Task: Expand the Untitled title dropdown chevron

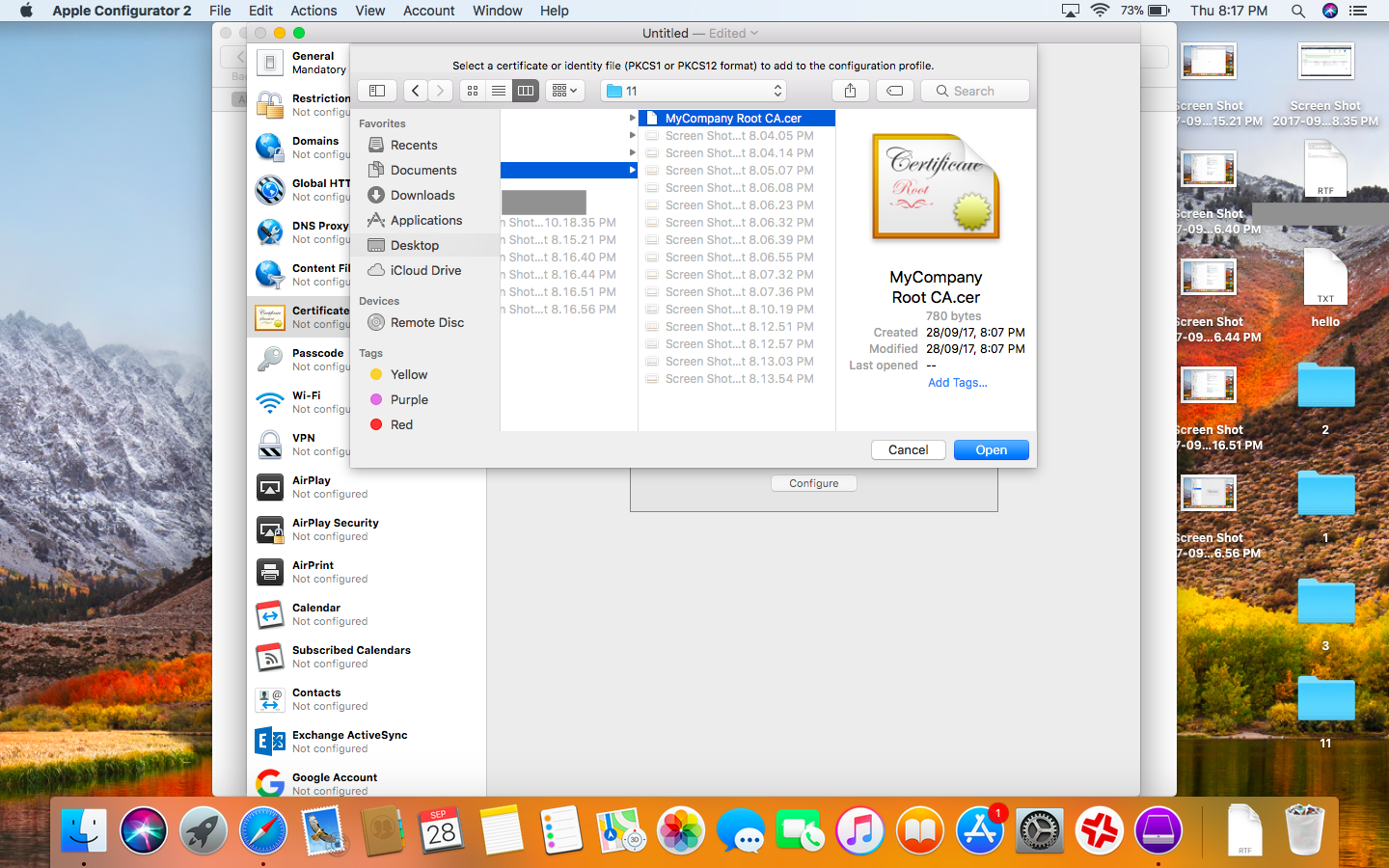Action: [754, 33]
